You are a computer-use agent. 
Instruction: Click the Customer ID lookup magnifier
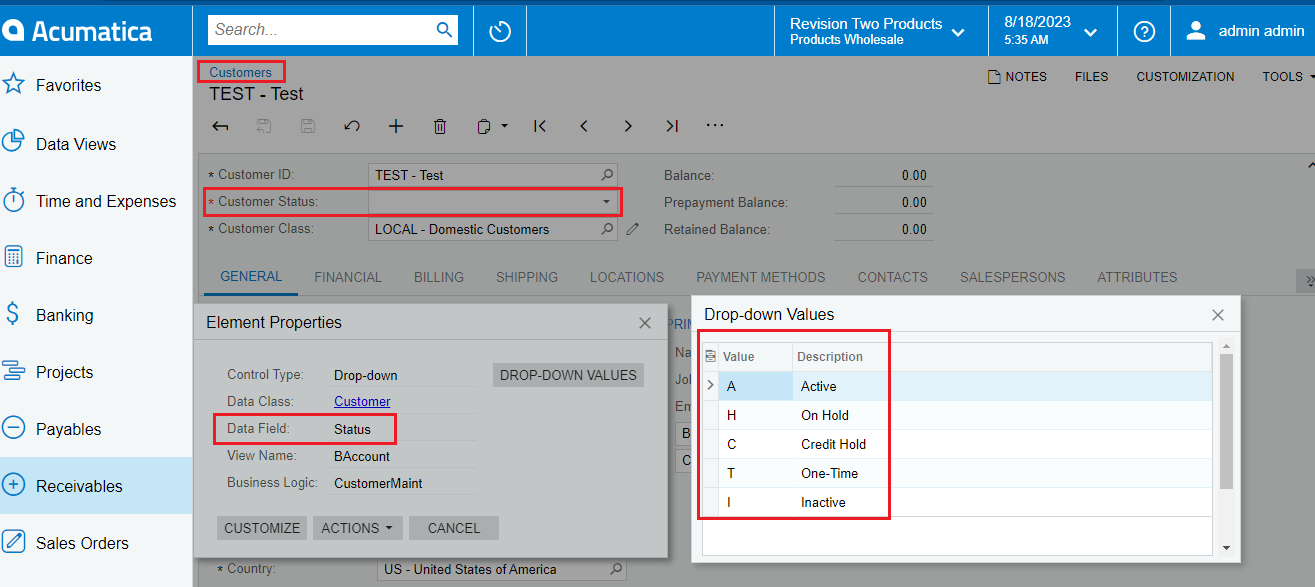(x=607, y=175)
